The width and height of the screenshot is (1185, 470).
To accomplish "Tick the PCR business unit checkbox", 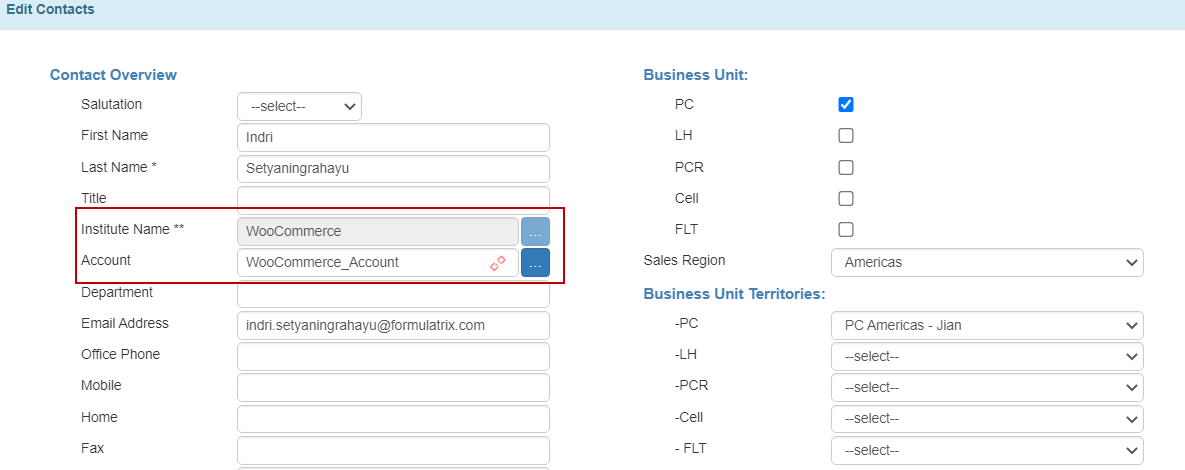I will pos(846,167).
